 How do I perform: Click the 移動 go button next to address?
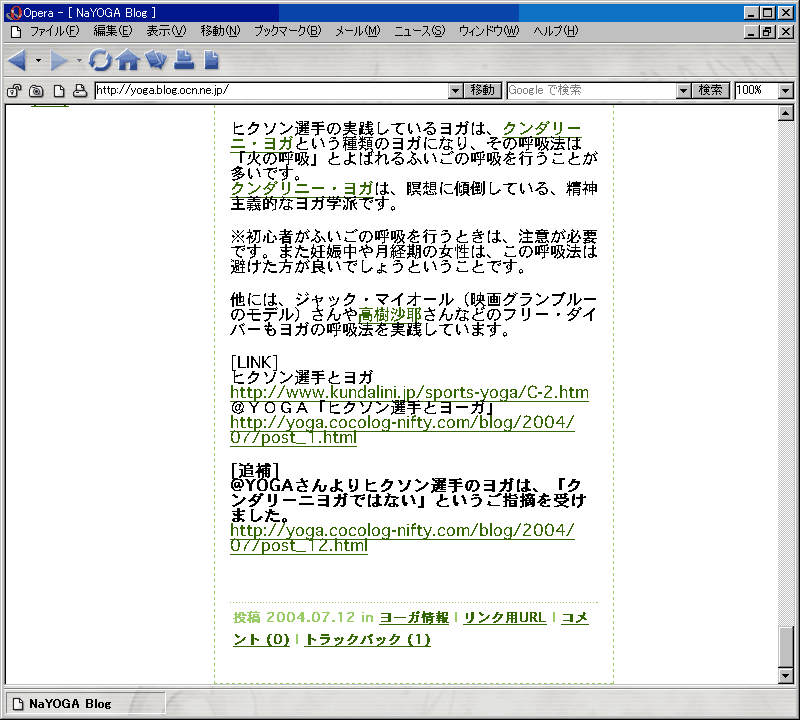(x=483, y=91)
